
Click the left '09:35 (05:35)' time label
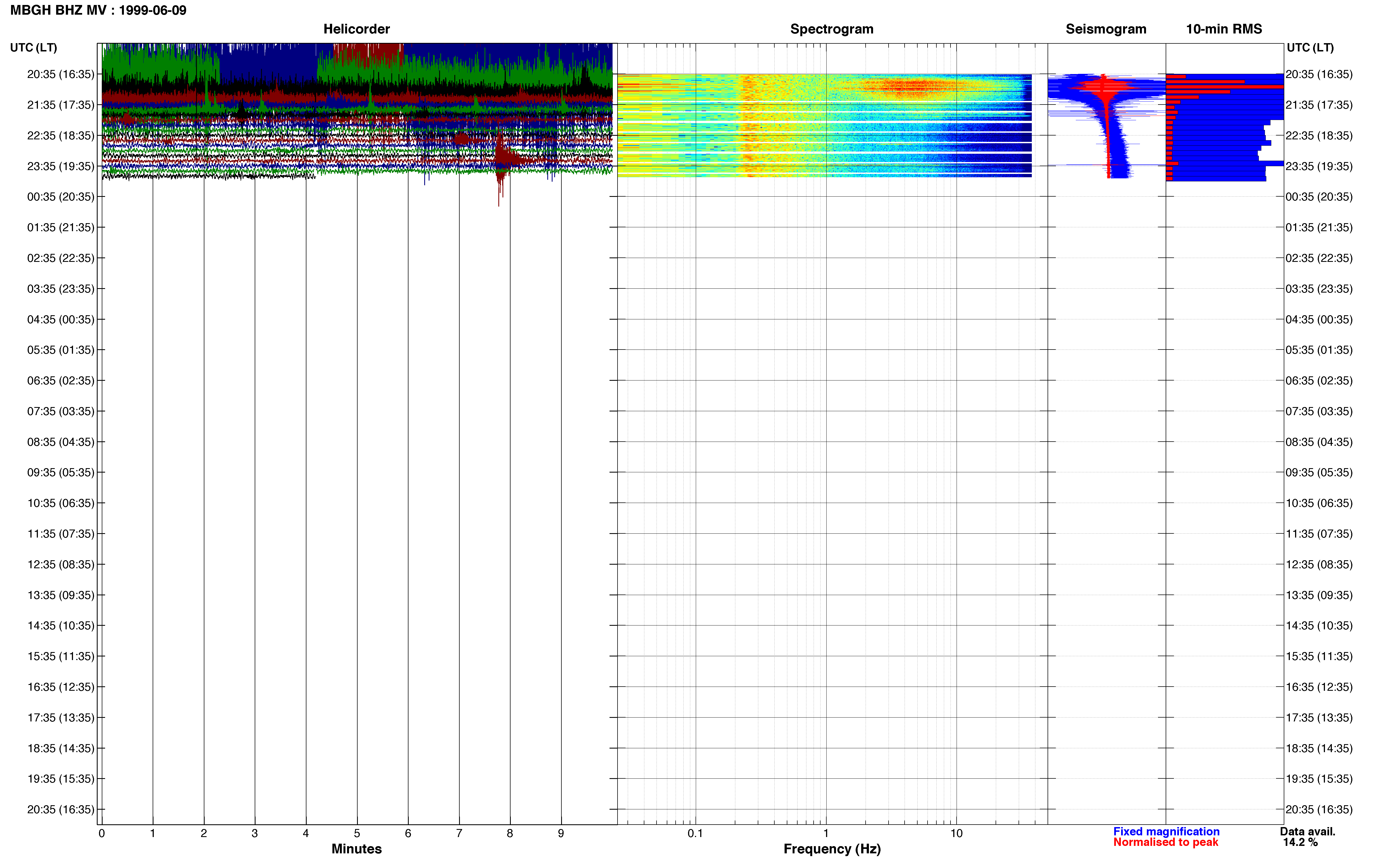(61, 473)
